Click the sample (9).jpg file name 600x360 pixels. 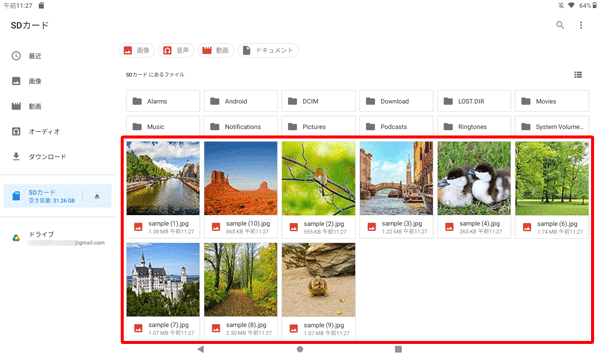(324, 325)
